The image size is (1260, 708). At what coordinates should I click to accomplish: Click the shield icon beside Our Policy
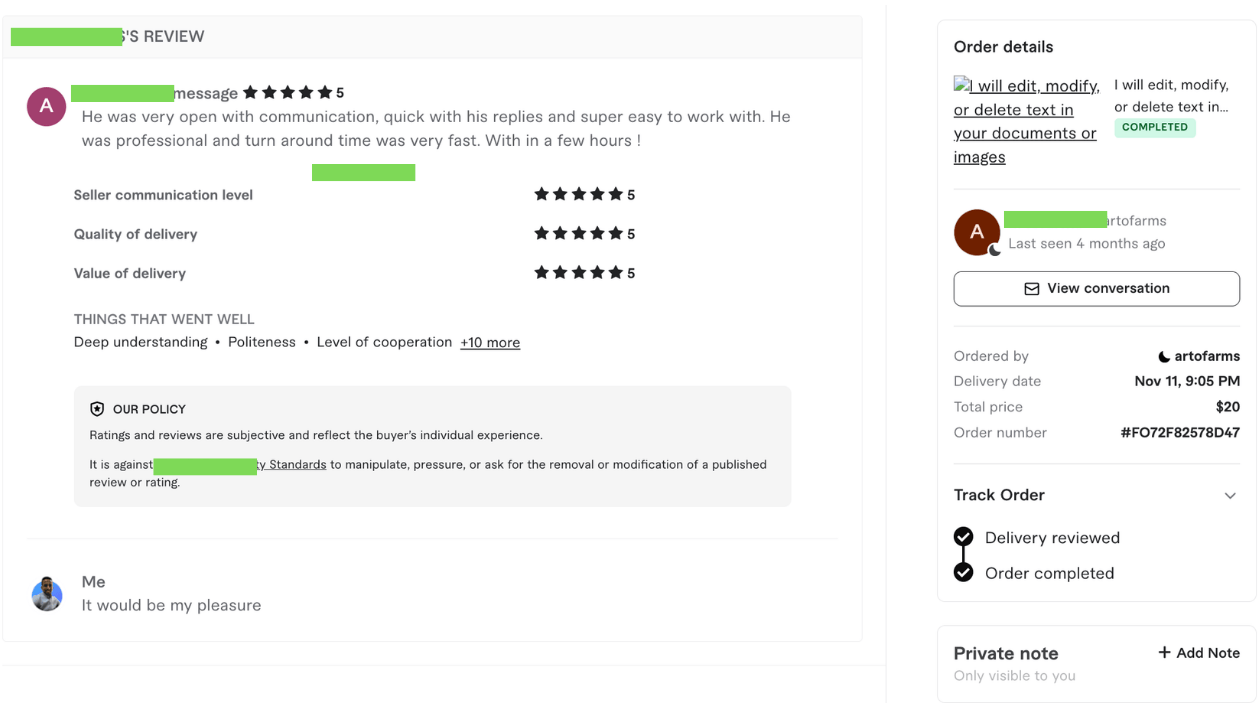tap(97, 409)
